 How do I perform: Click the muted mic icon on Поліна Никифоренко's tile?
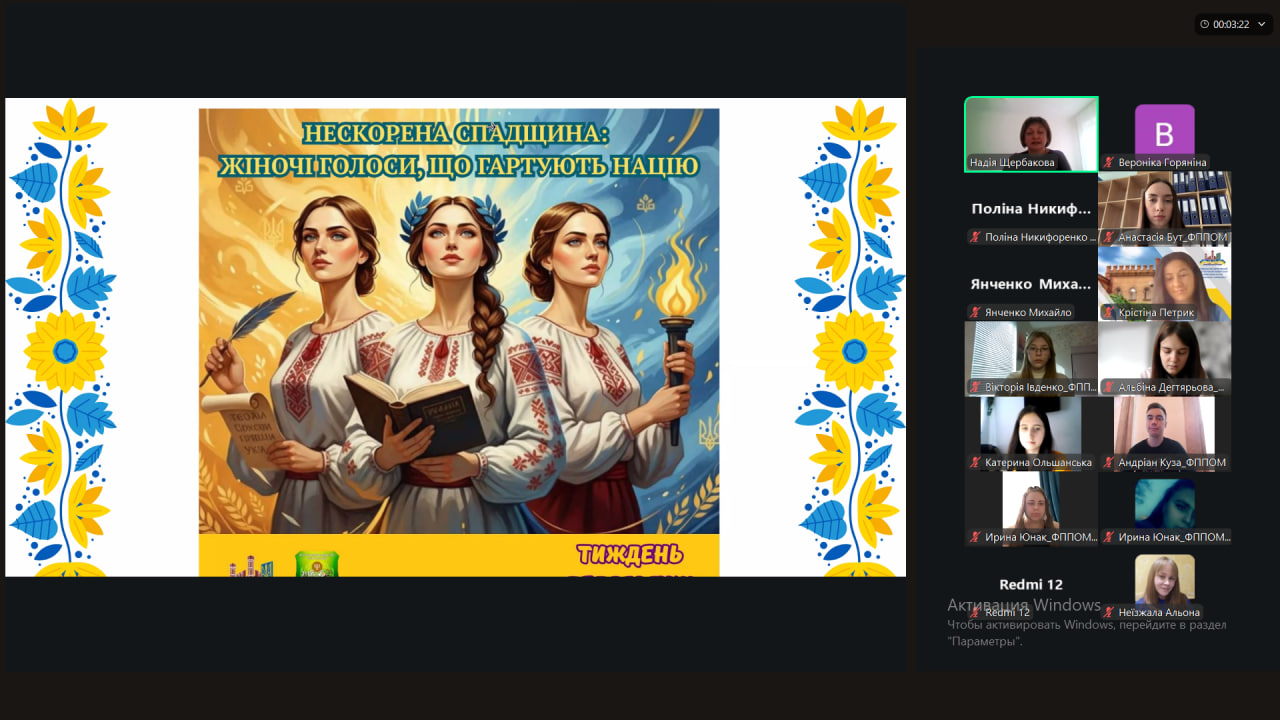click(x=975, y=237)
